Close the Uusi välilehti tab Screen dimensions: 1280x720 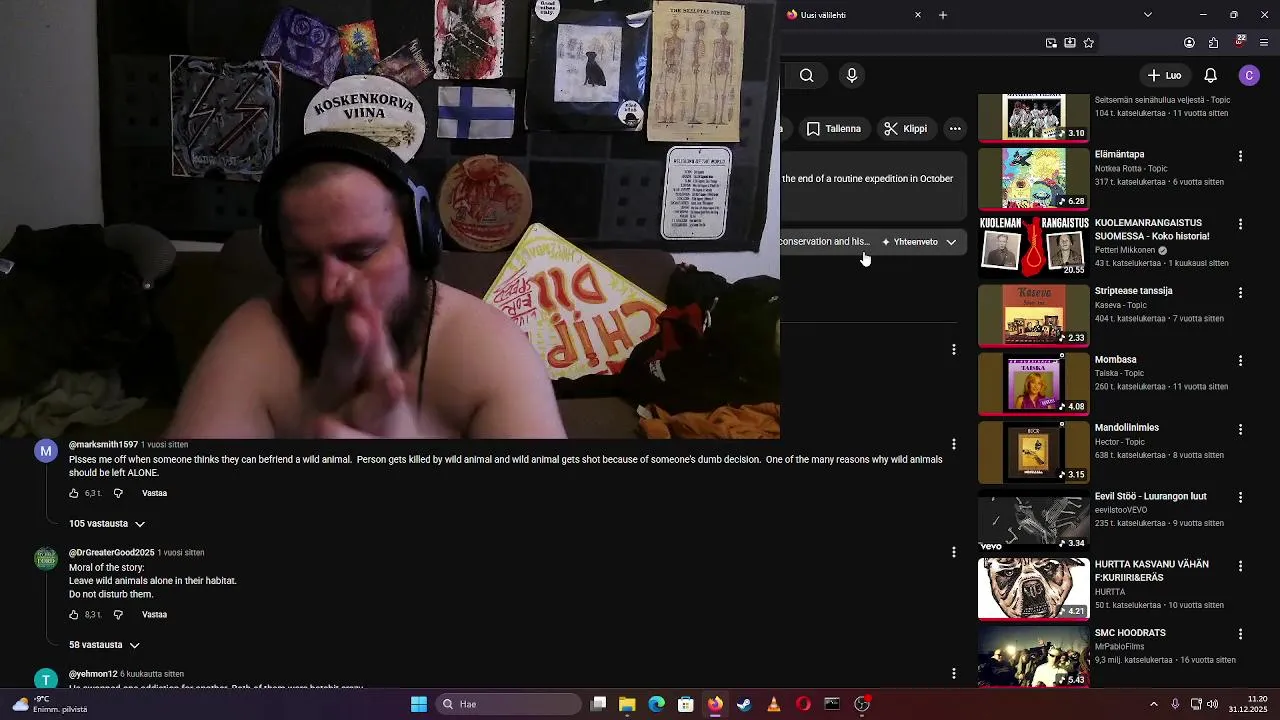coord(918,15)
